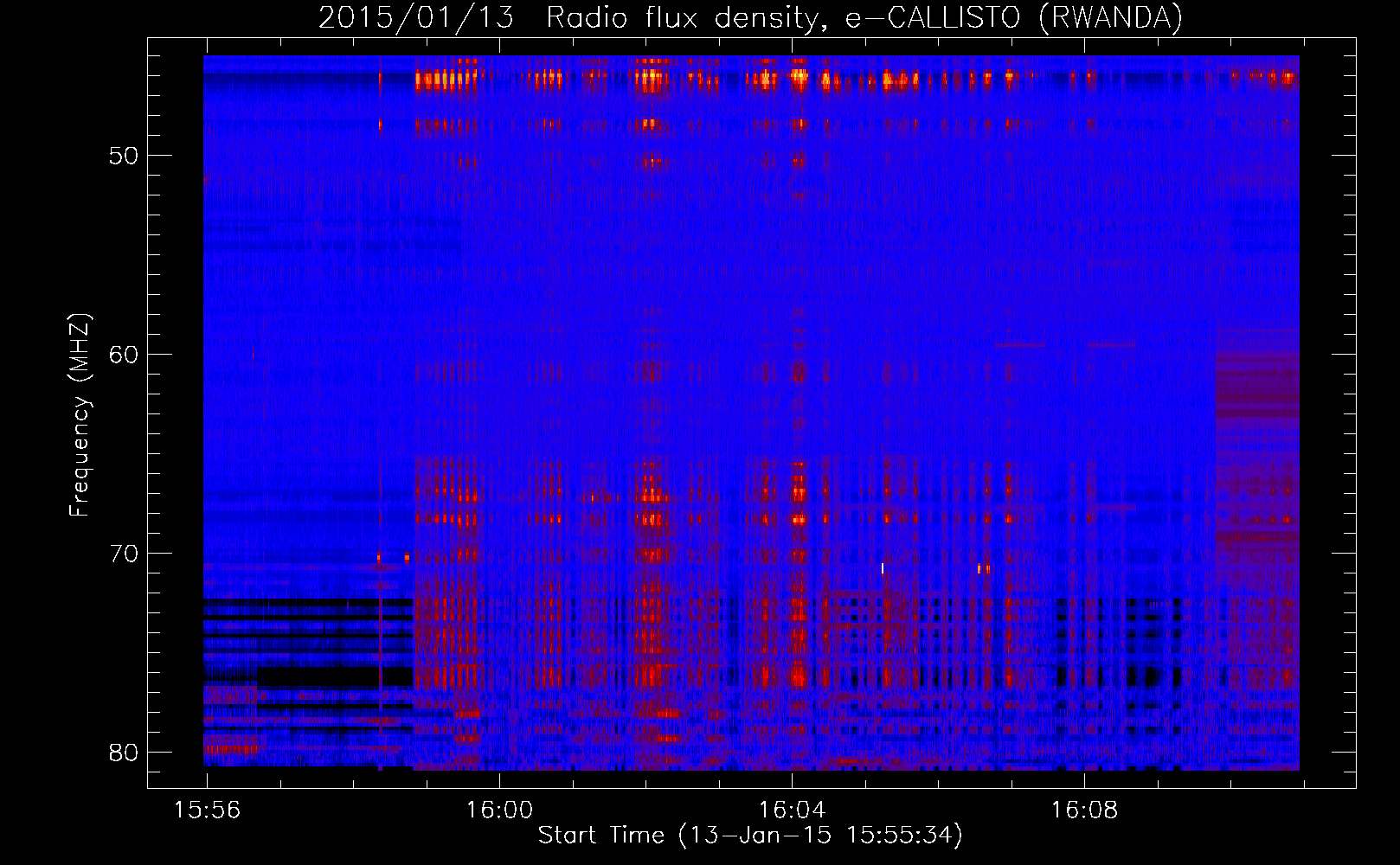Click the '50' frequency tick label

click(124, 156)
